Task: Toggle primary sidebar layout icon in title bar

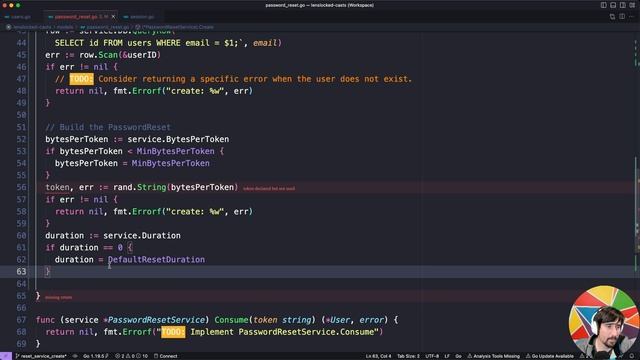Action: [603, 5]
